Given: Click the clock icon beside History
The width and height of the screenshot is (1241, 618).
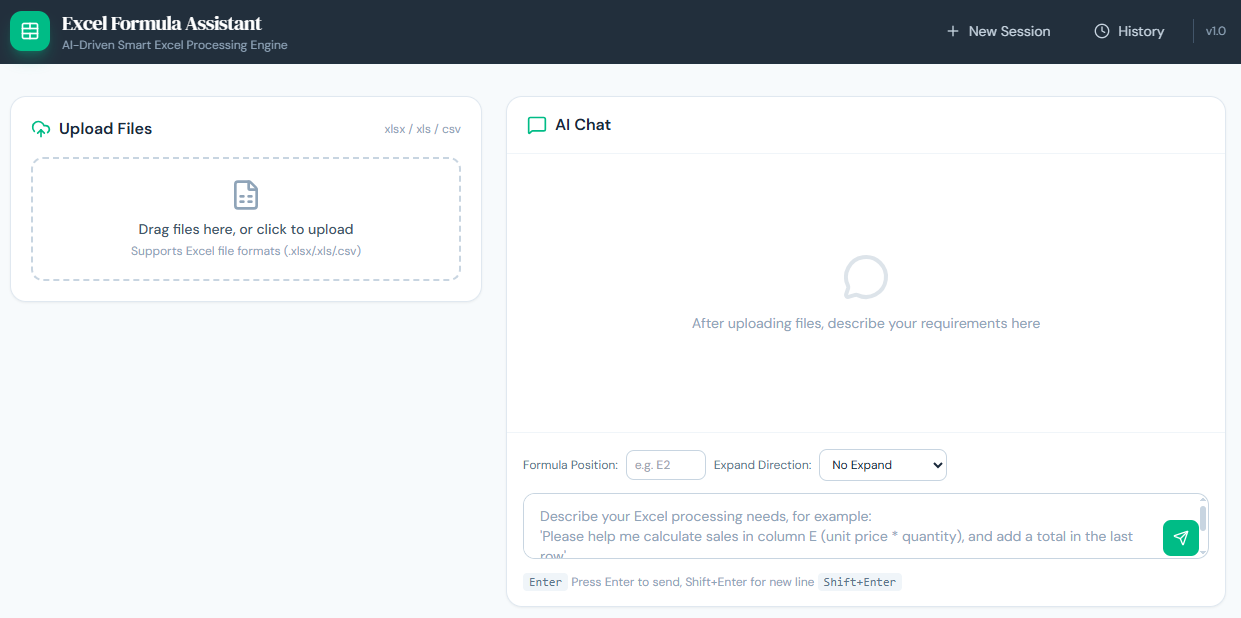Looking at the screenshot, I should click(x=1102, y=31).
